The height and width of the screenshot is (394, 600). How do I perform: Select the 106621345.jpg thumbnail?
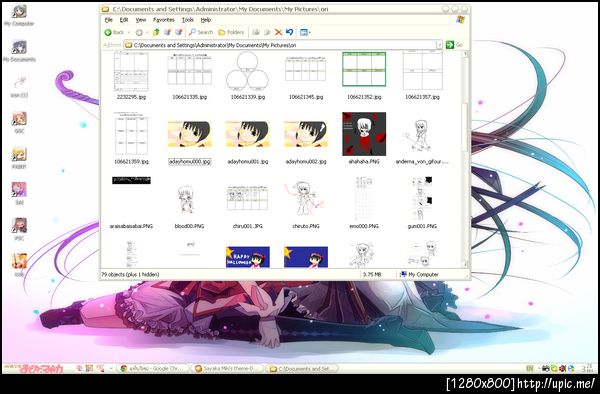coord(306,69)
